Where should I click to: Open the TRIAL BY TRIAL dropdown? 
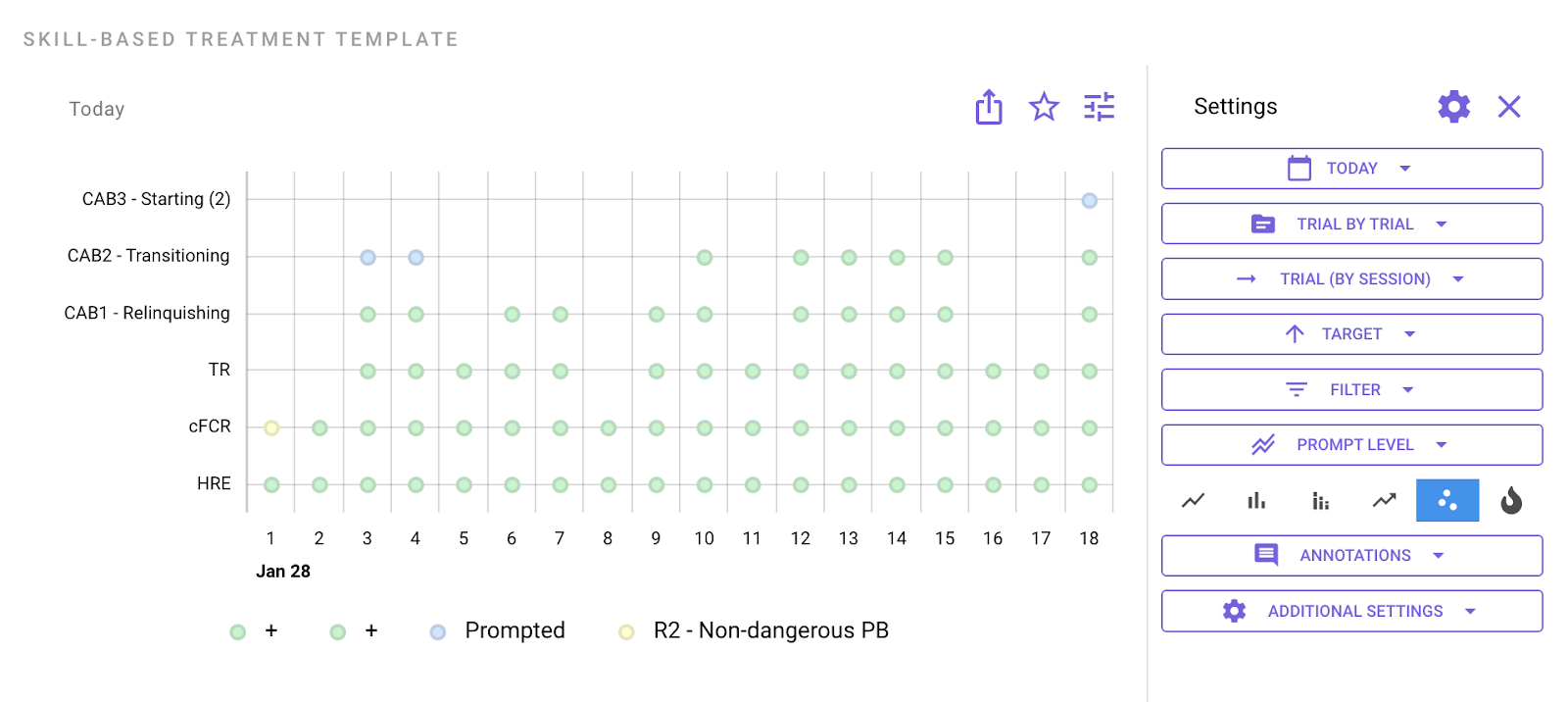coord(1351,225)
